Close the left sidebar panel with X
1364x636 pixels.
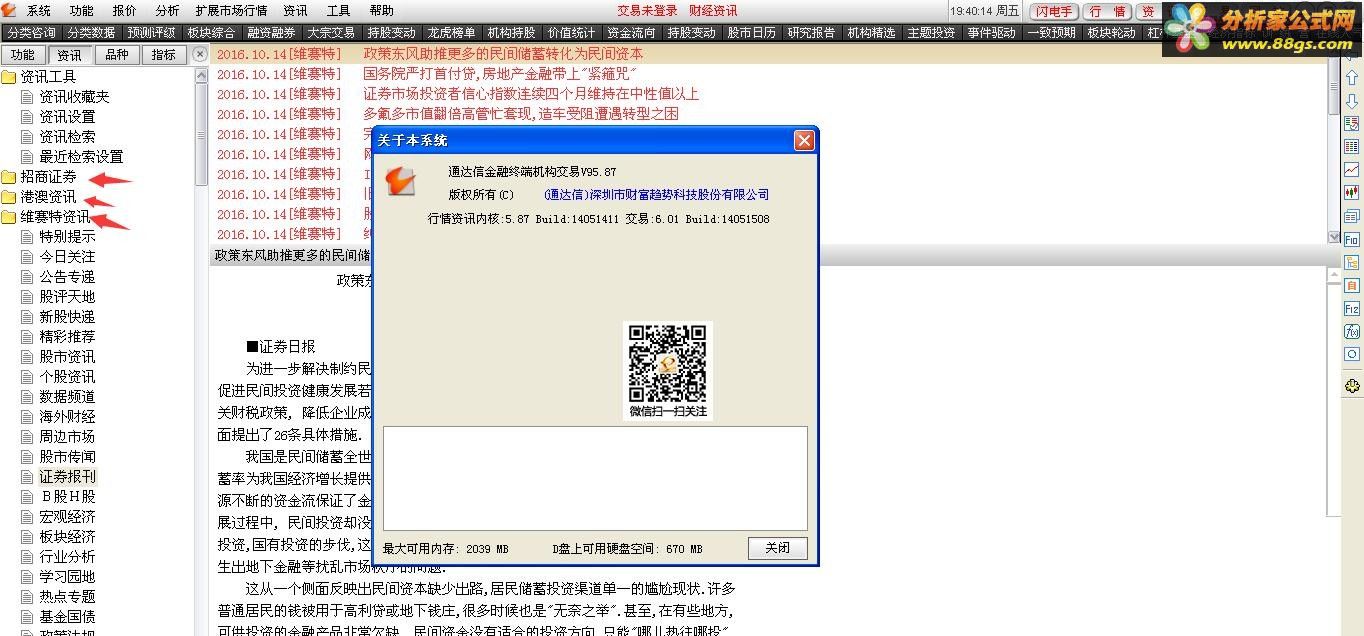(200, 55)
